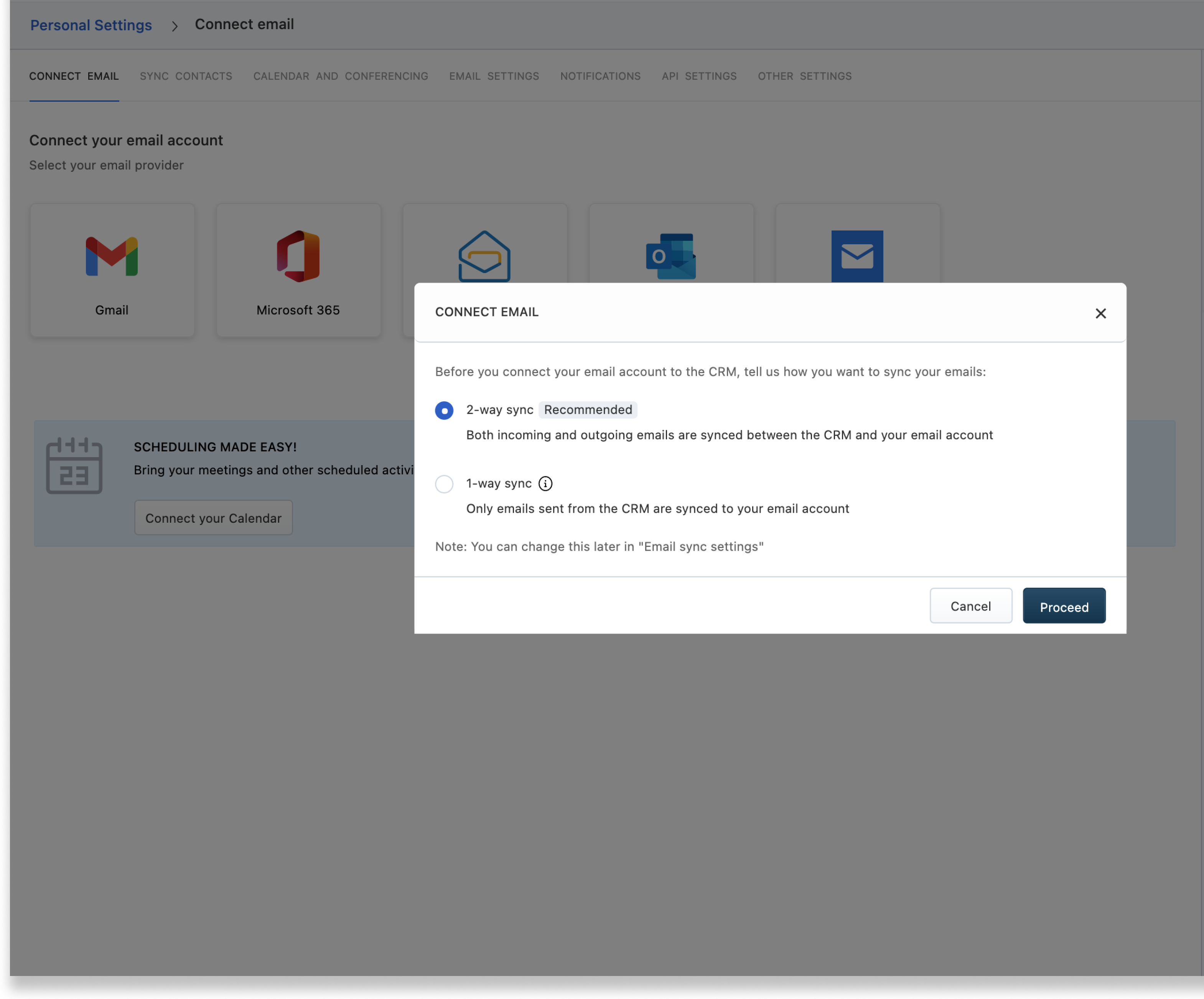
Task: Click Connect your Calendar button
Action: 213,518
